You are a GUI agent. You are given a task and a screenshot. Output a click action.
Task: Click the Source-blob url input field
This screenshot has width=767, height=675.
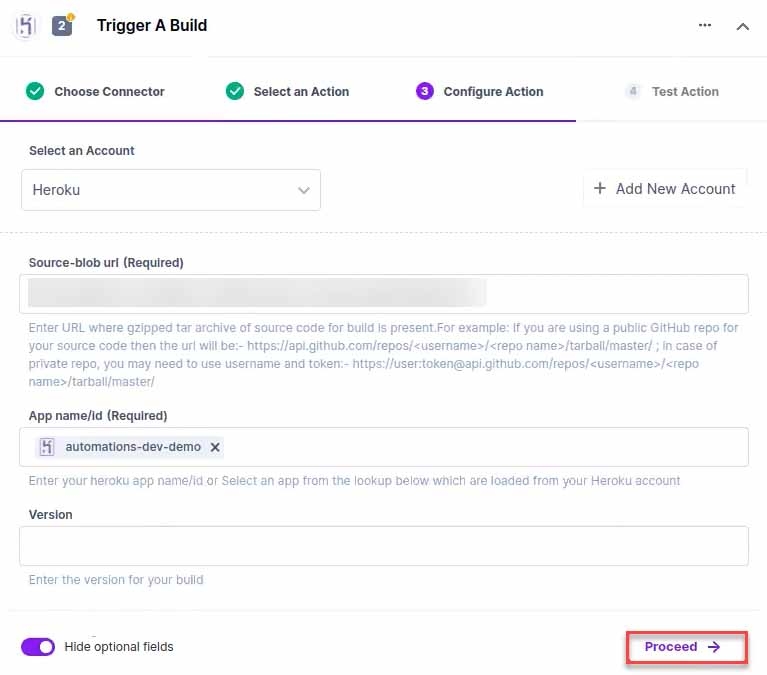click(384, 294)
